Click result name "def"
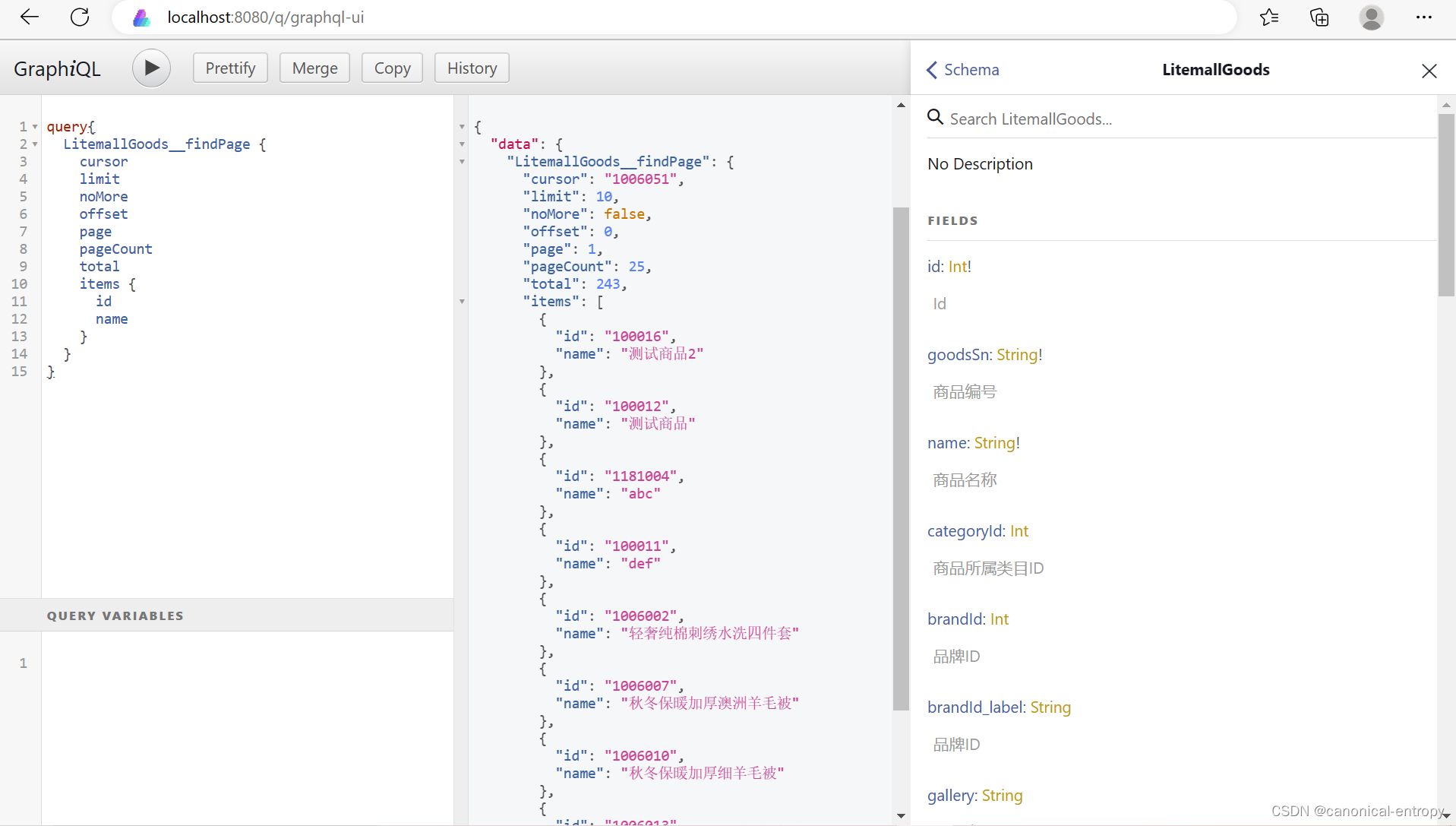The height and width of the screenshot is (826, 1456). tap(640, 564)
